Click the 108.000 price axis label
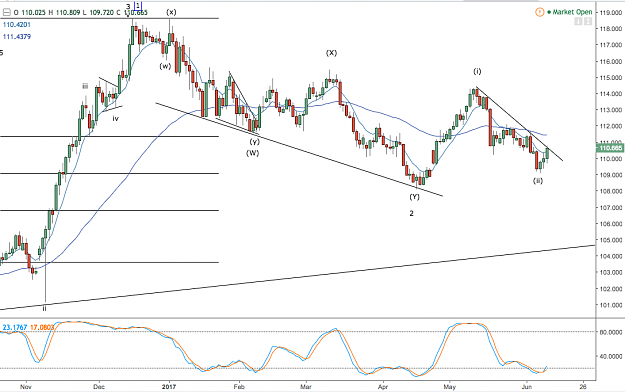 612,191
